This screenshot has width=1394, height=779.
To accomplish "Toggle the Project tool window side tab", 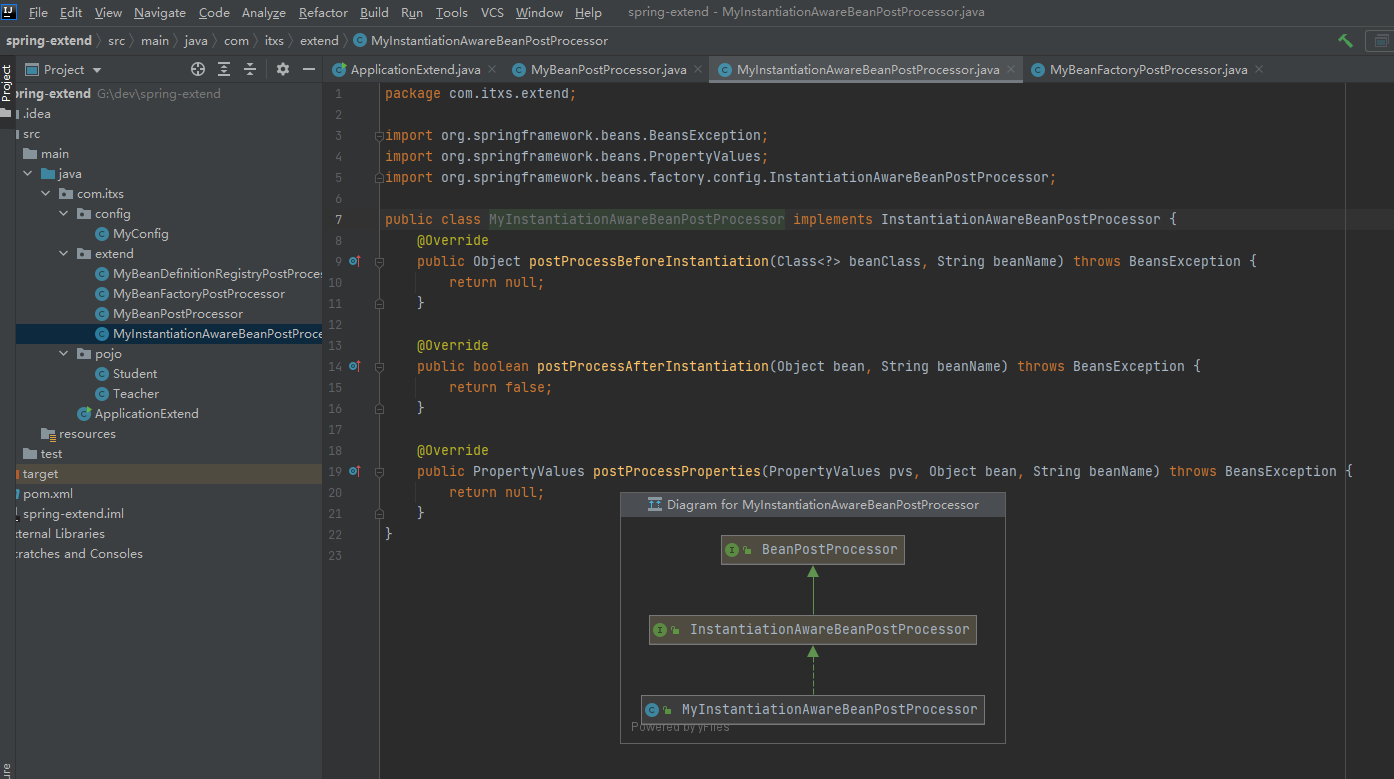I will point(6,83).
